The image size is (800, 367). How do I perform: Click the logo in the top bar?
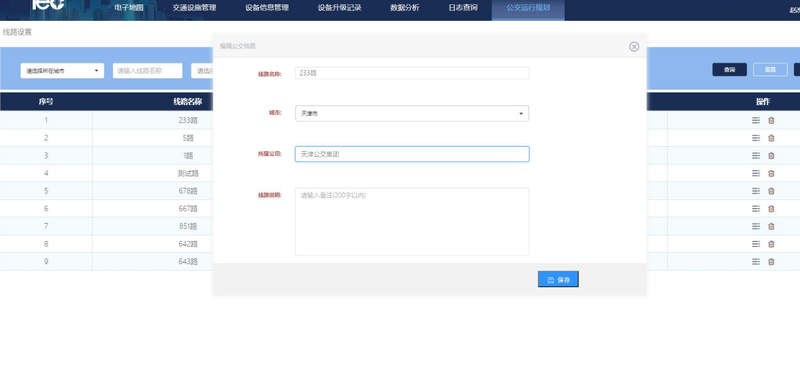click(48, 5)
